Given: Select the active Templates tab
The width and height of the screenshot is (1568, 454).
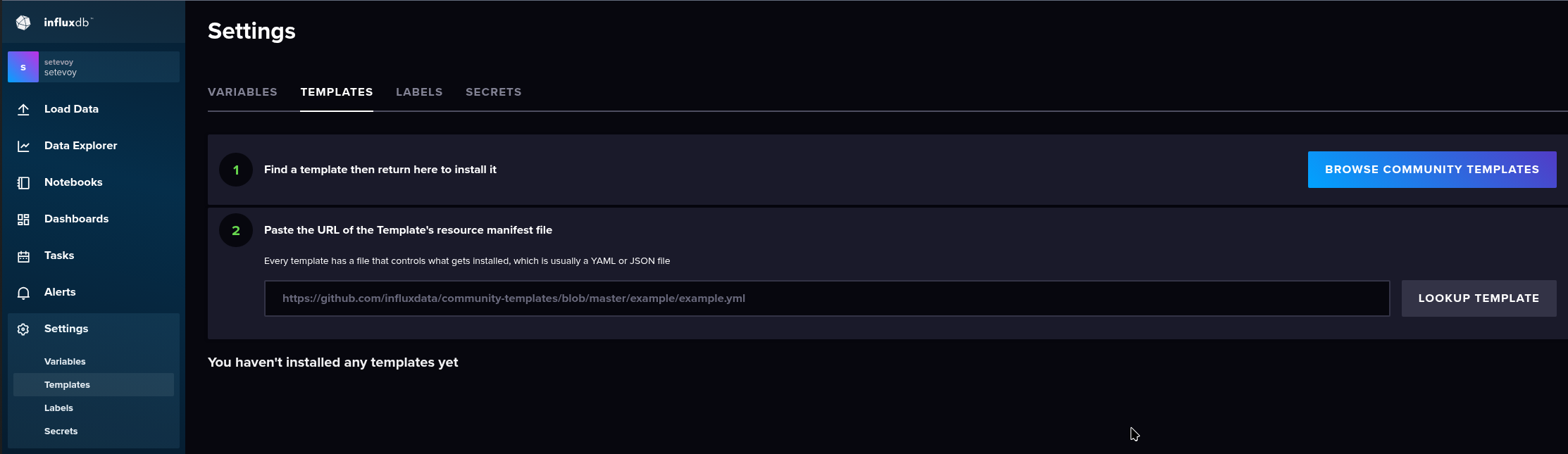Looking at the screenshot, I should (337, 92).
